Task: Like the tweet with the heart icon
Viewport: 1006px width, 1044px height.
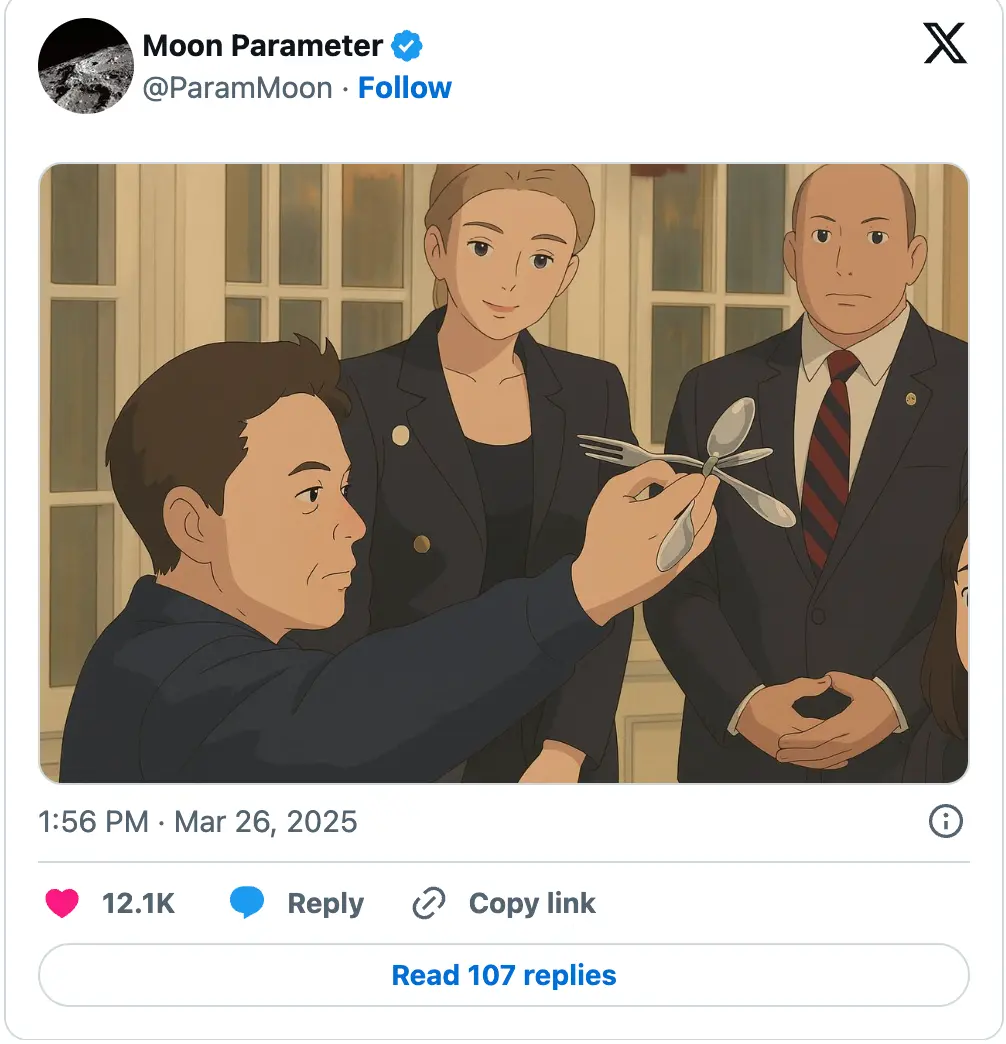Action: [x=62, y=904]
